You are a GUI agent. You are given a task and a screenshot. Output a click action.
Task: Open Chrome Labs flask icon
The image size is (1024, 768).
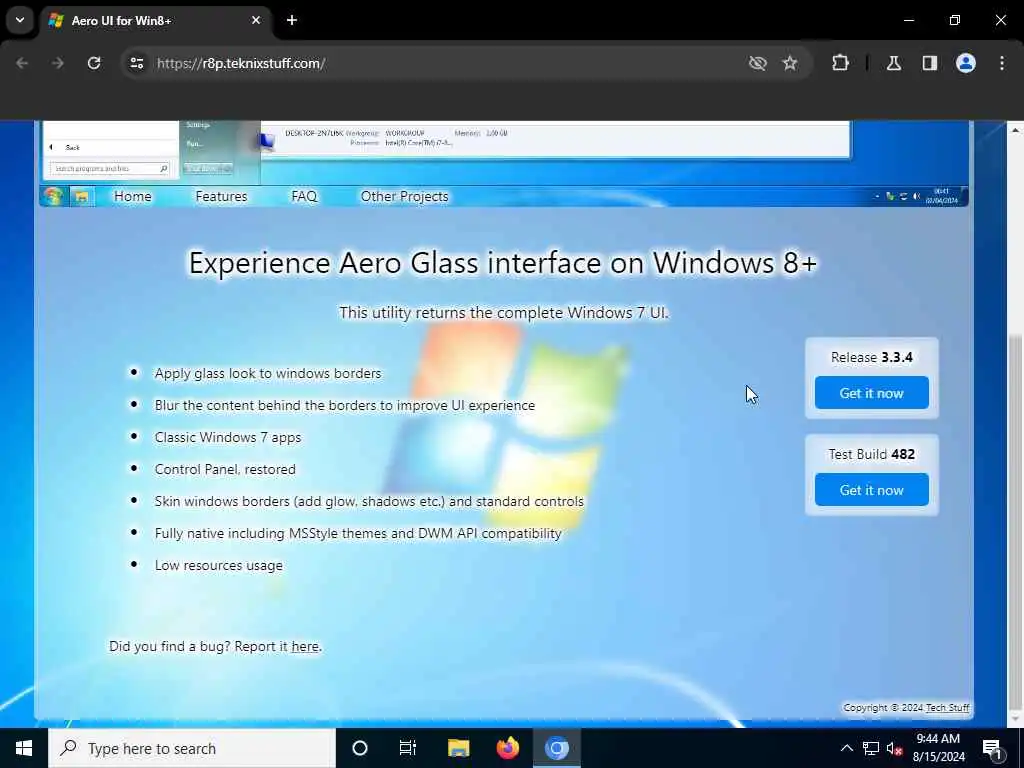(894, 63)
